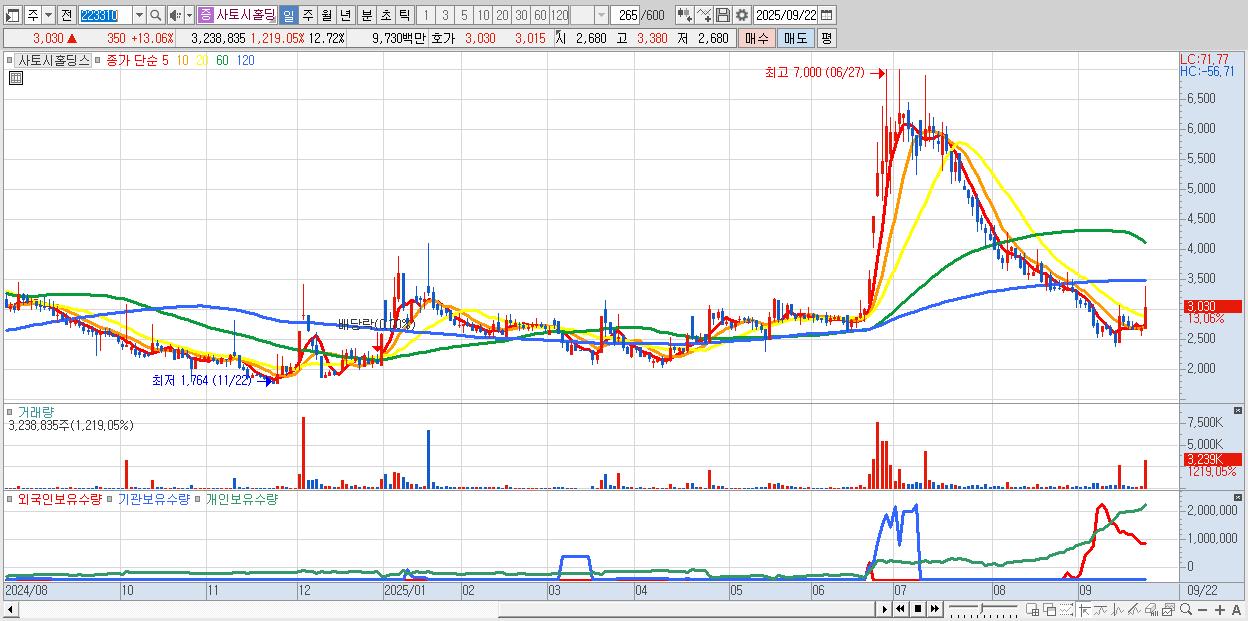Viewport: 1248px width, 621px height.
Task: Close the volume panel with its X
Action: [1238, 411]
